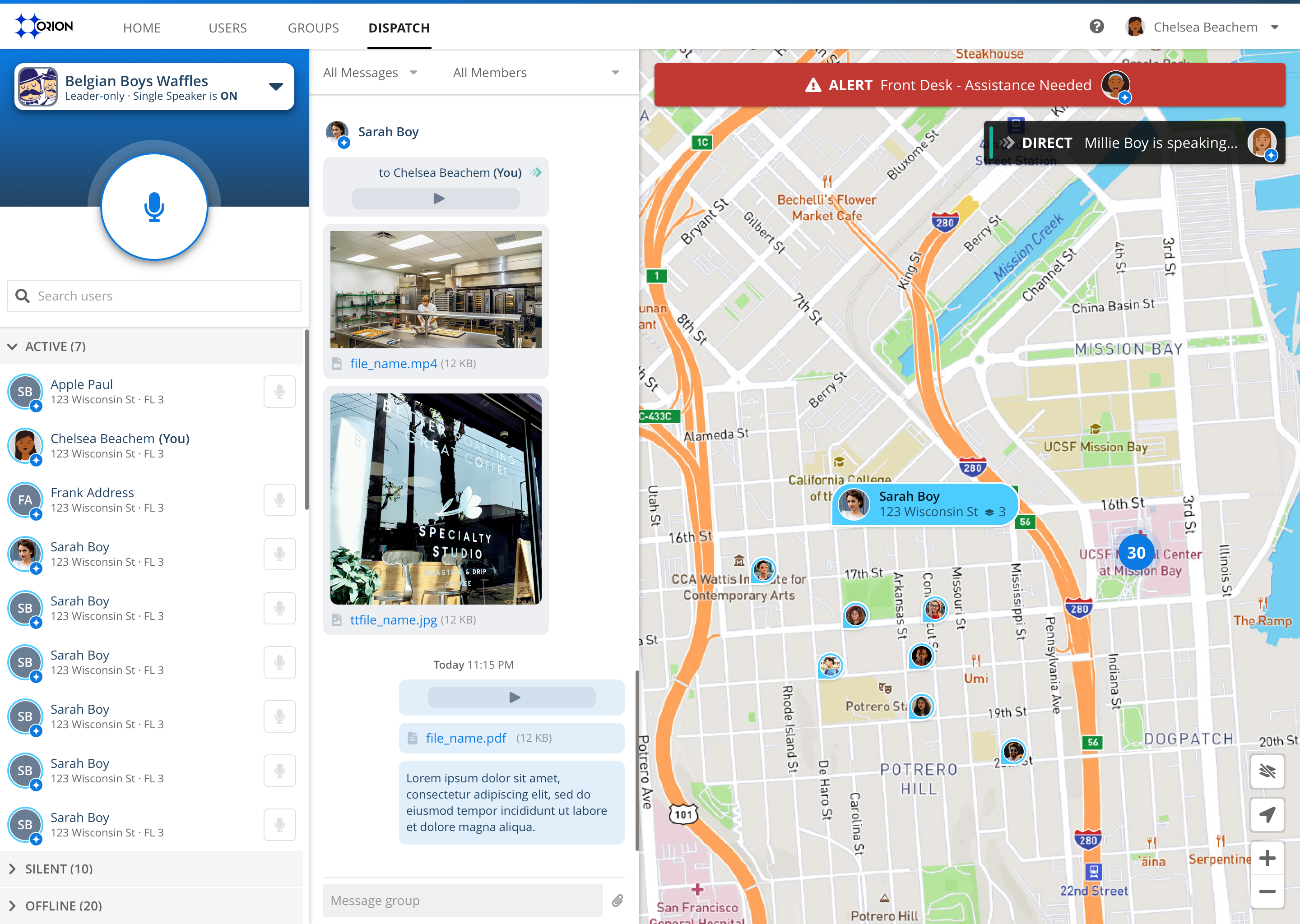
Task: Click the Lorem ipsum message bubble
Action: pyautogui.click(x=512, y=802)
